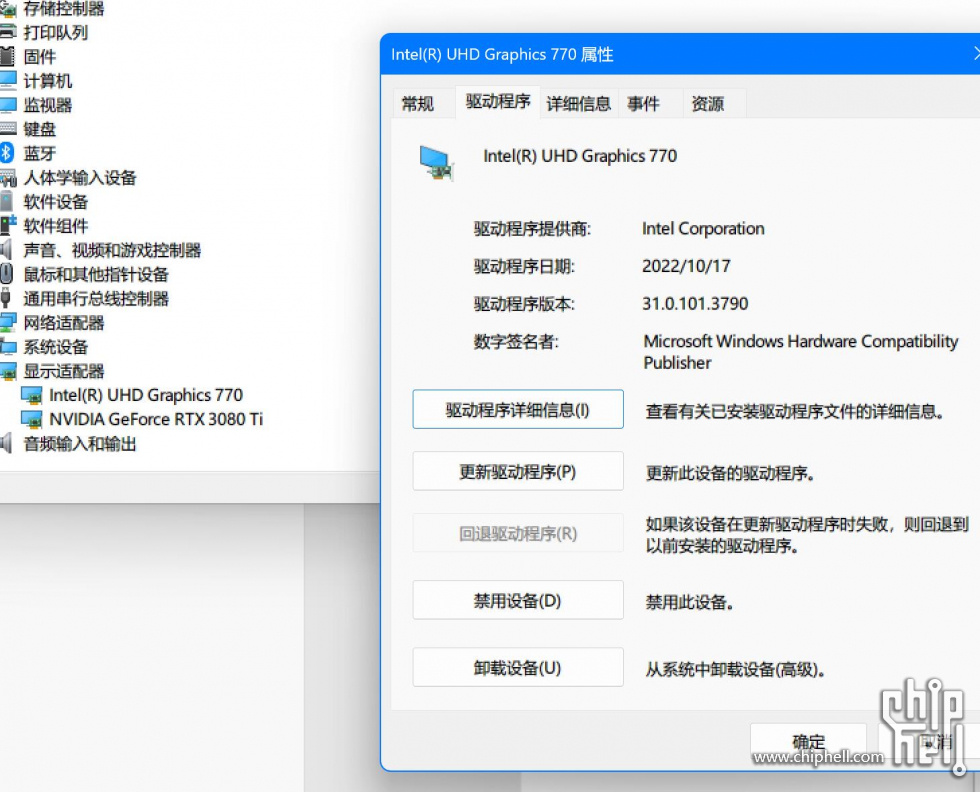Screen dimensions: 980x792
Task: Select 蓝牙 in device tree
Action: click(x=40, y=153)
